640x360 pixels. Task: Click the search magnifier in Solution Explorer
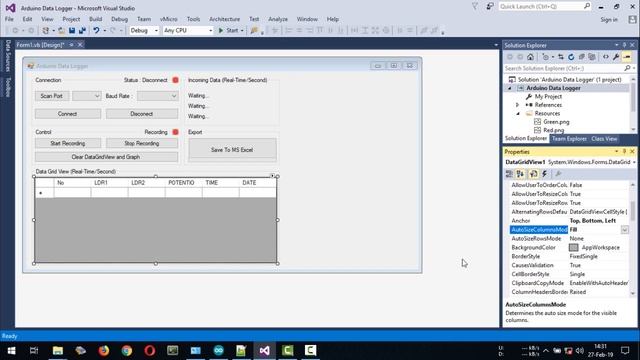coord(627,68)
